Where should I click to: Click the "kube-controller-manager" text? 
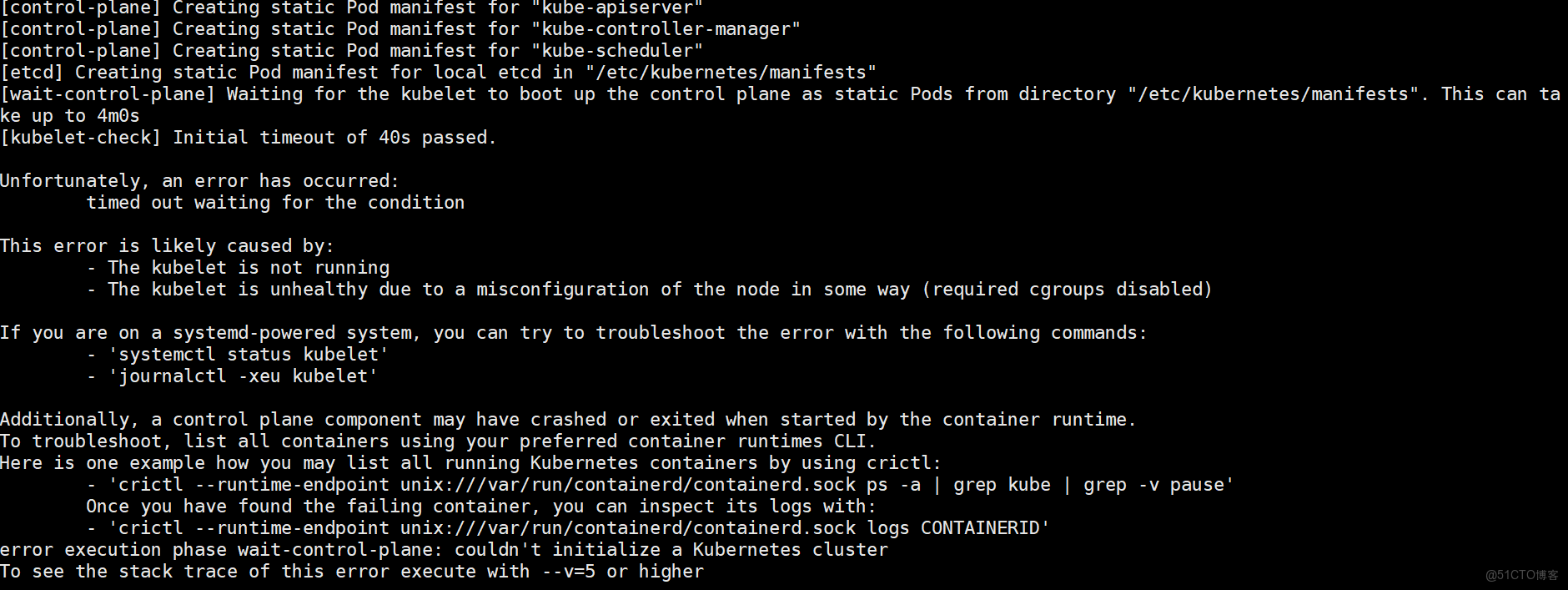point(666,29)
